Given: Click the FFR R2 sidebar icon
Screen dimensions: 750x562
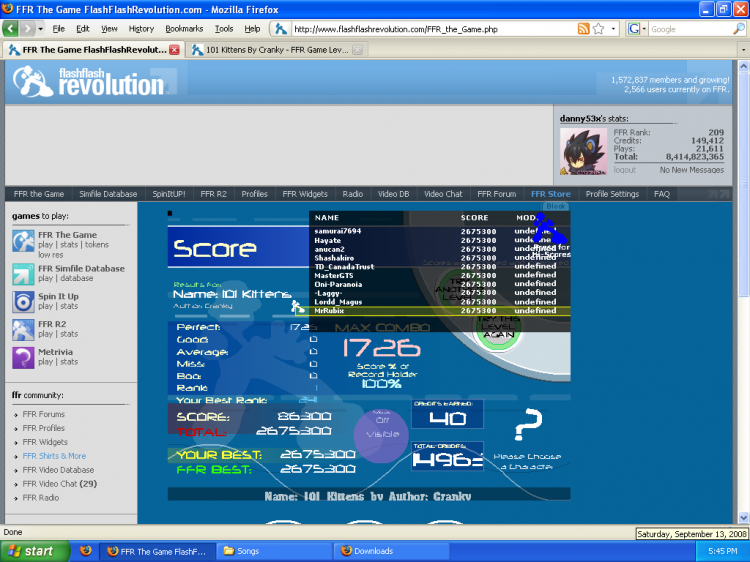Looking at the screenshot, I should tap(23, 330).
